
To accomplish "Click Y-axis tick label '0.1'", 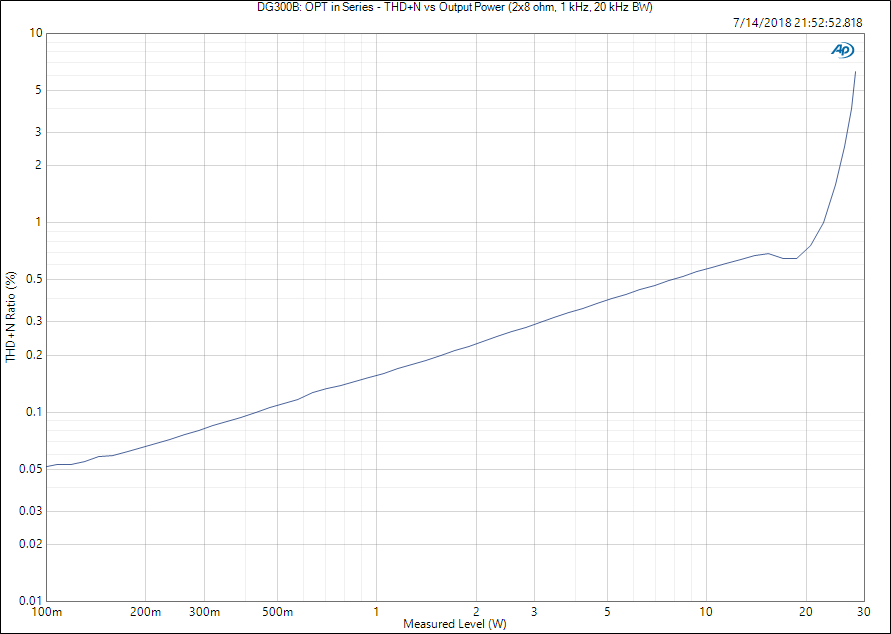I will [x=34, y=412].
